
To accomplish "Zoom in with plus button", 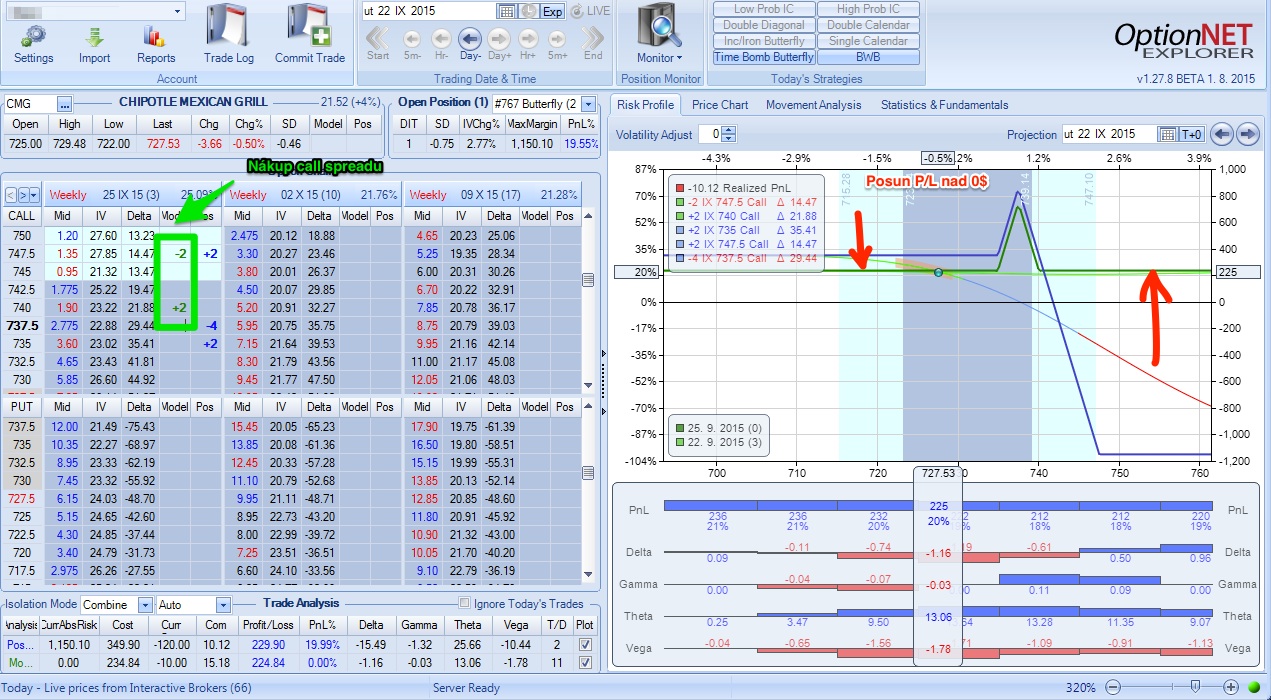I will (x=1231, y=688).
